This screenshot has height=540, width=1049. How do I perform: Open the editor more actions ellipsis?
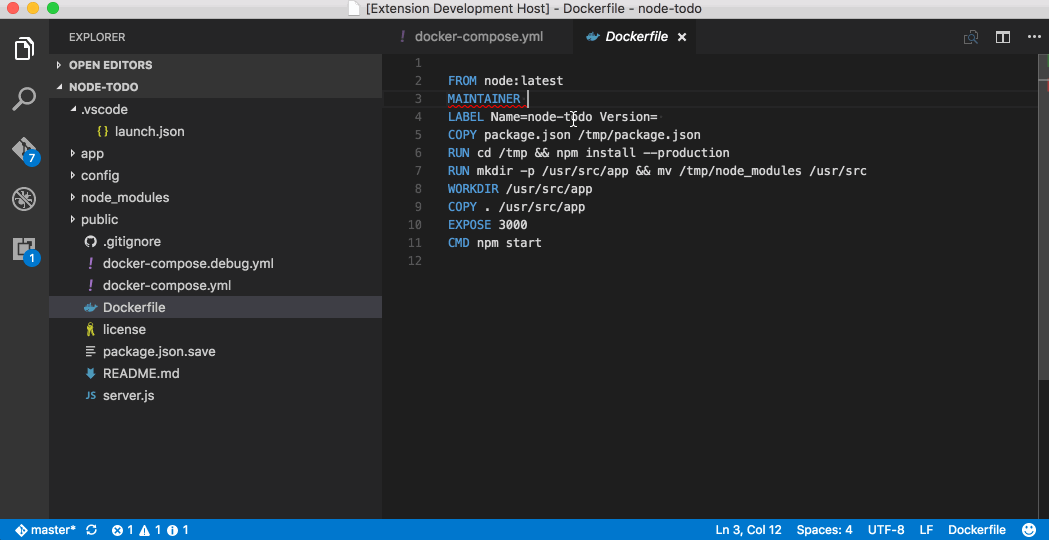(1034, 37)
